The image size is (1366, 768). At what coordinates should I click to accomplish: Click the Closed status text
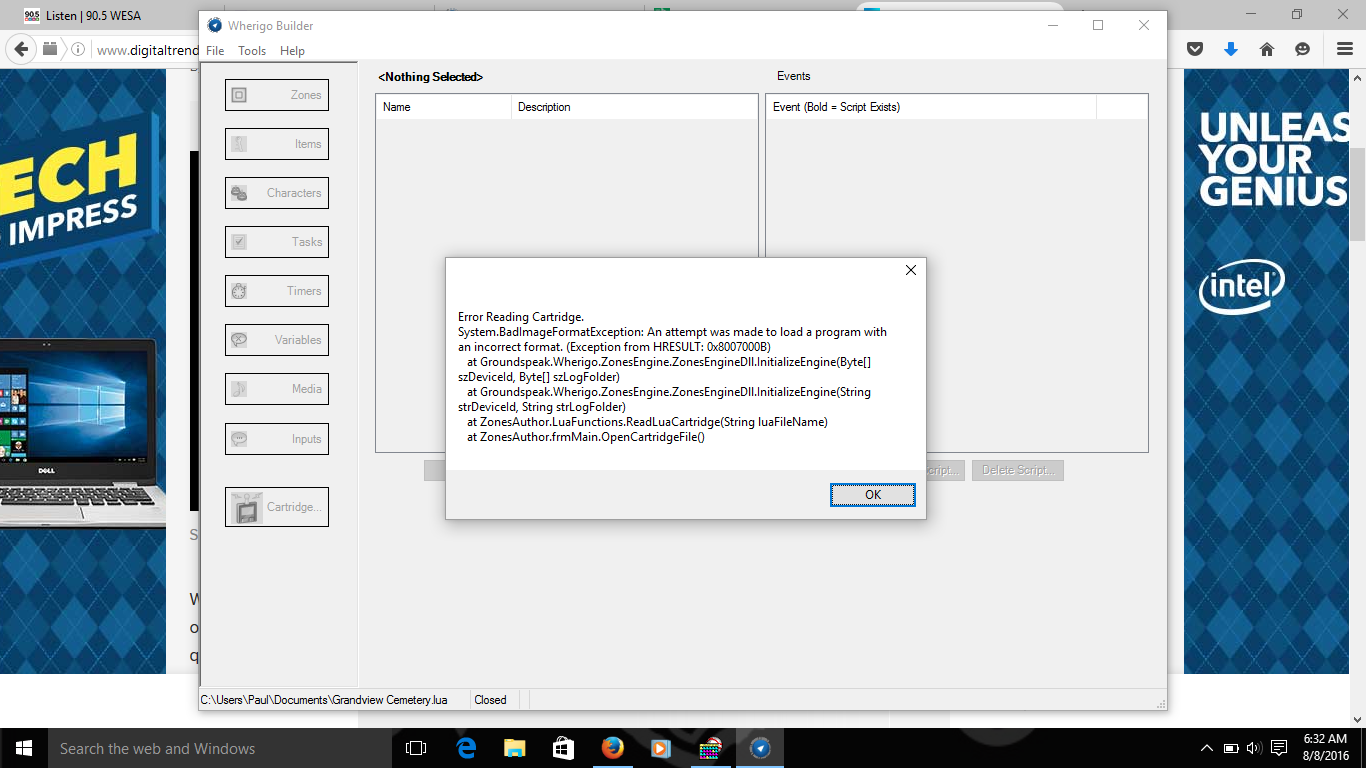point(491,700)
